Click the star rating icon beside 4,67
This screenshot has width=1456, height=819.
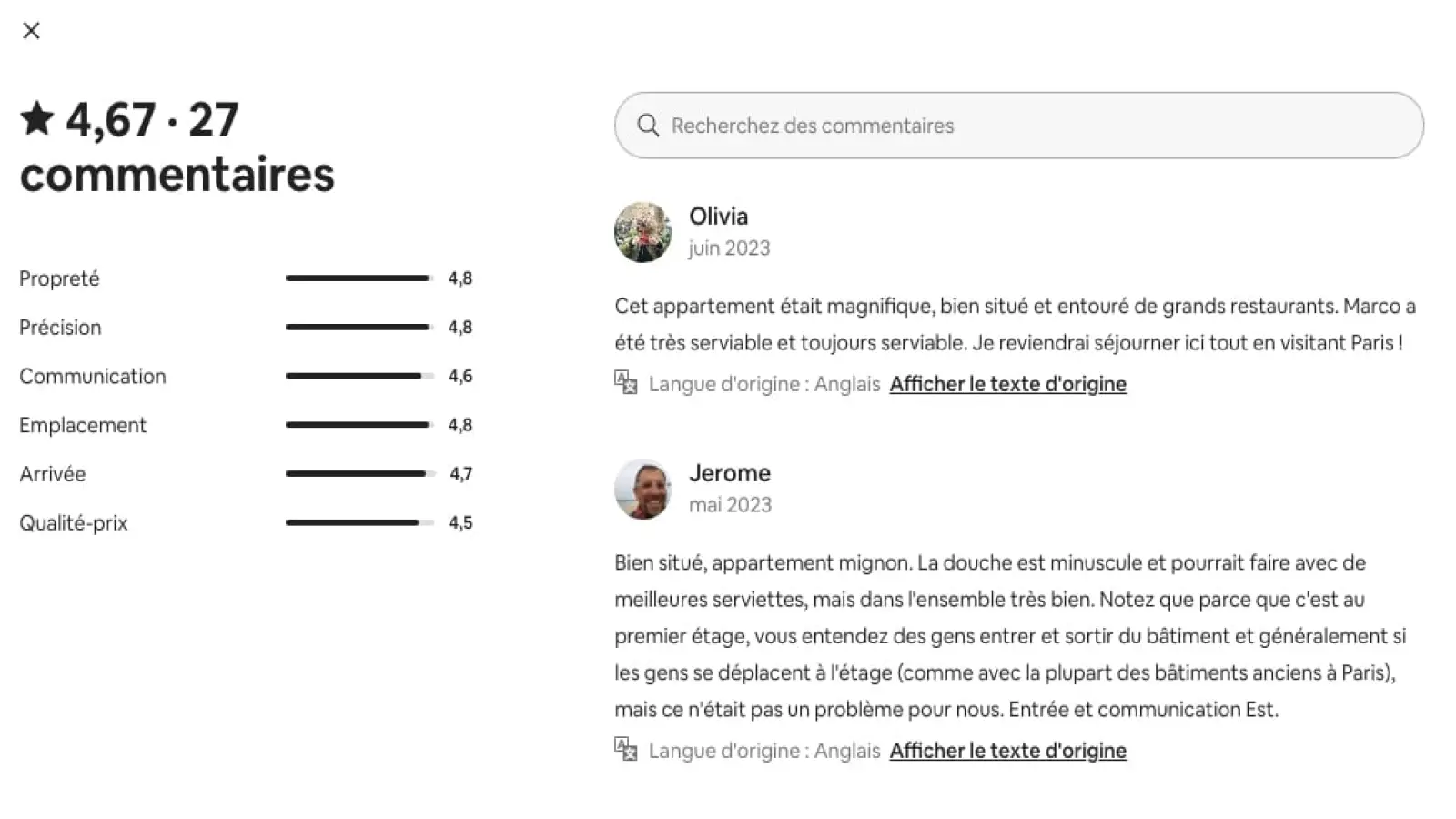[37, 118]
